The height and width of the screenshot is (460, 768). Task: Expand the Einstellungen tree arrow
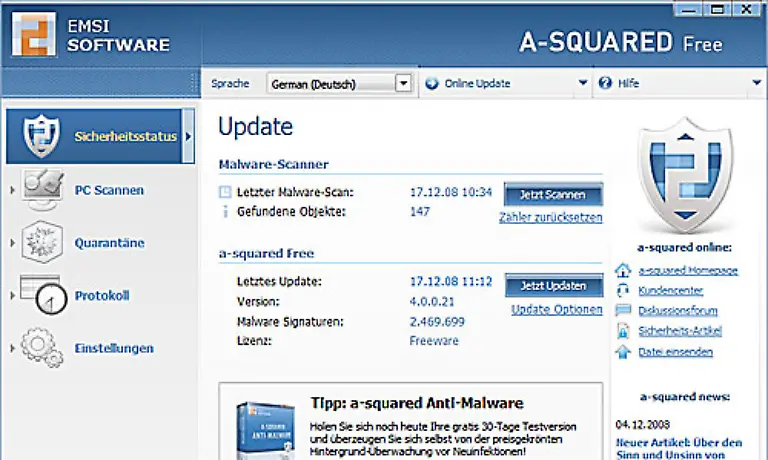pyautogui.click(x=13, y=348)
